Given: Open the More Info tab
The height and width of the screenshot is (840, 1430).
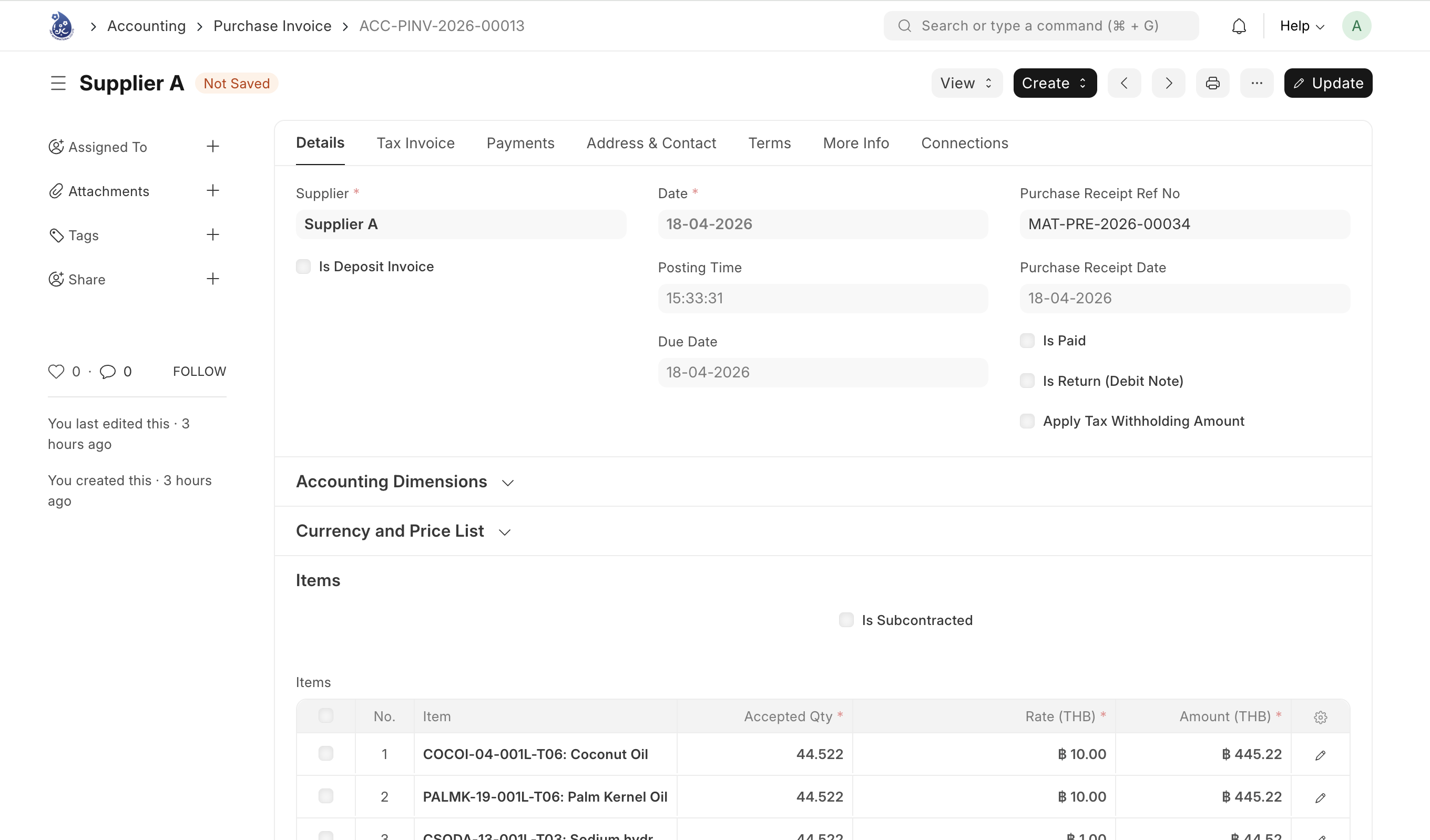Looking at the screenshot, I should 856,143.
